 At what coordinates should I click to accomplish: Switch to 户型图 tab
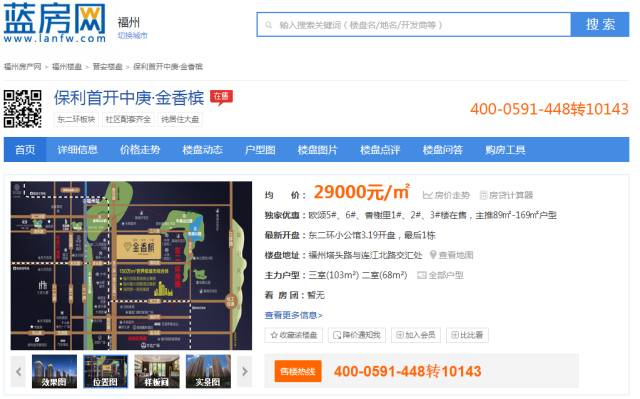click(260, 150)
